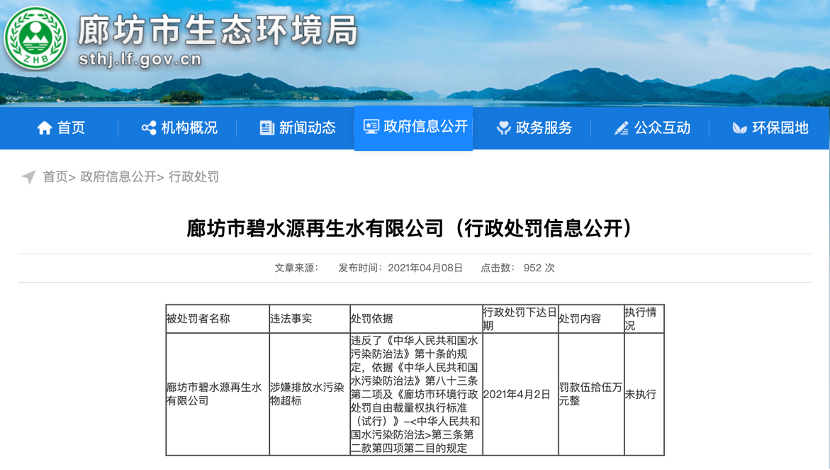Click the date cell 2021年4月2日
Screen dimensions: 830x470
(520, 394)
